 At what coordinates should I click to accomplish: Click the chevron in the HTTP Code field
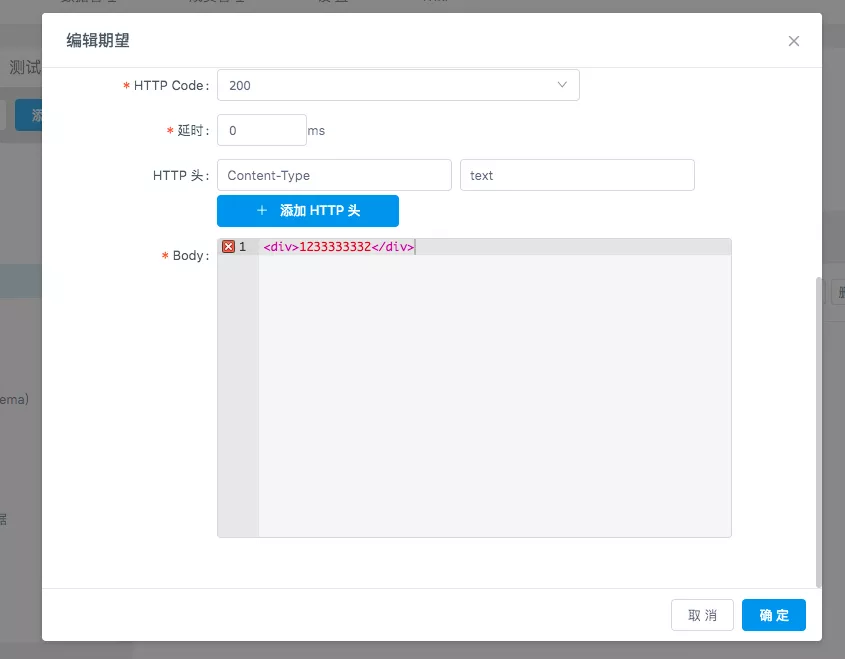[562, 85]
